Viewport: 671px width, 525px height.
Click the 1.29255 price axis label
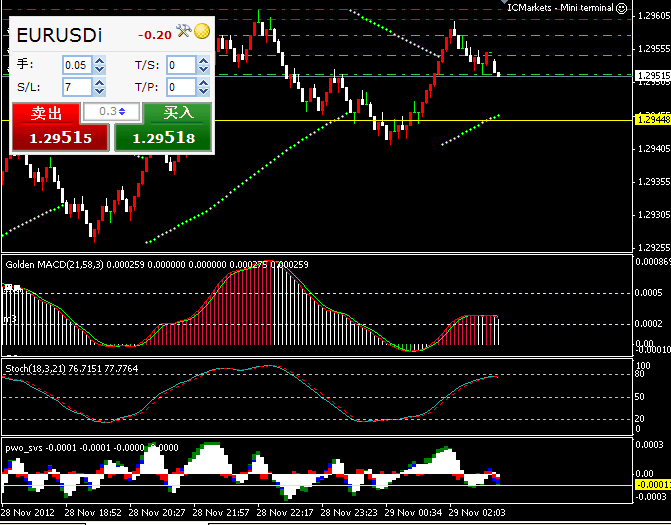[x=653, y=248]
